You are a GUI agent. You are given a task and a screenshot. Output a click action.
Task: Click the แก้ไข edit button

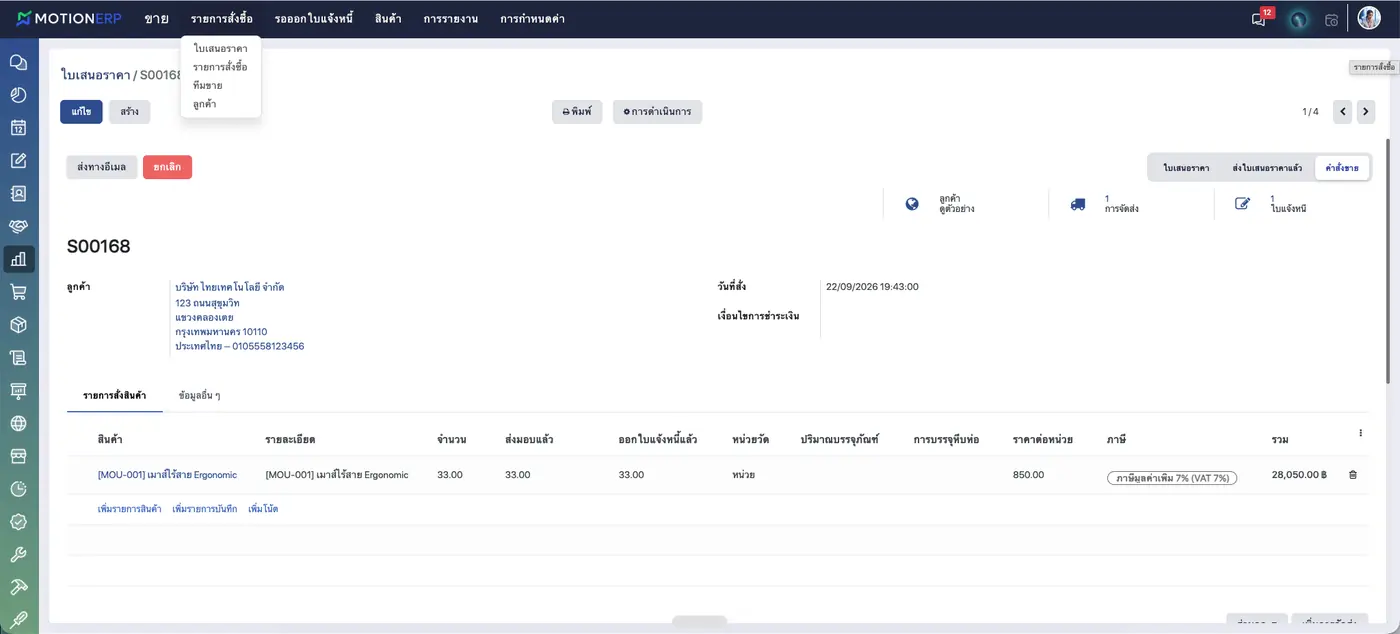pyautogui.click(x=81, y=112)
